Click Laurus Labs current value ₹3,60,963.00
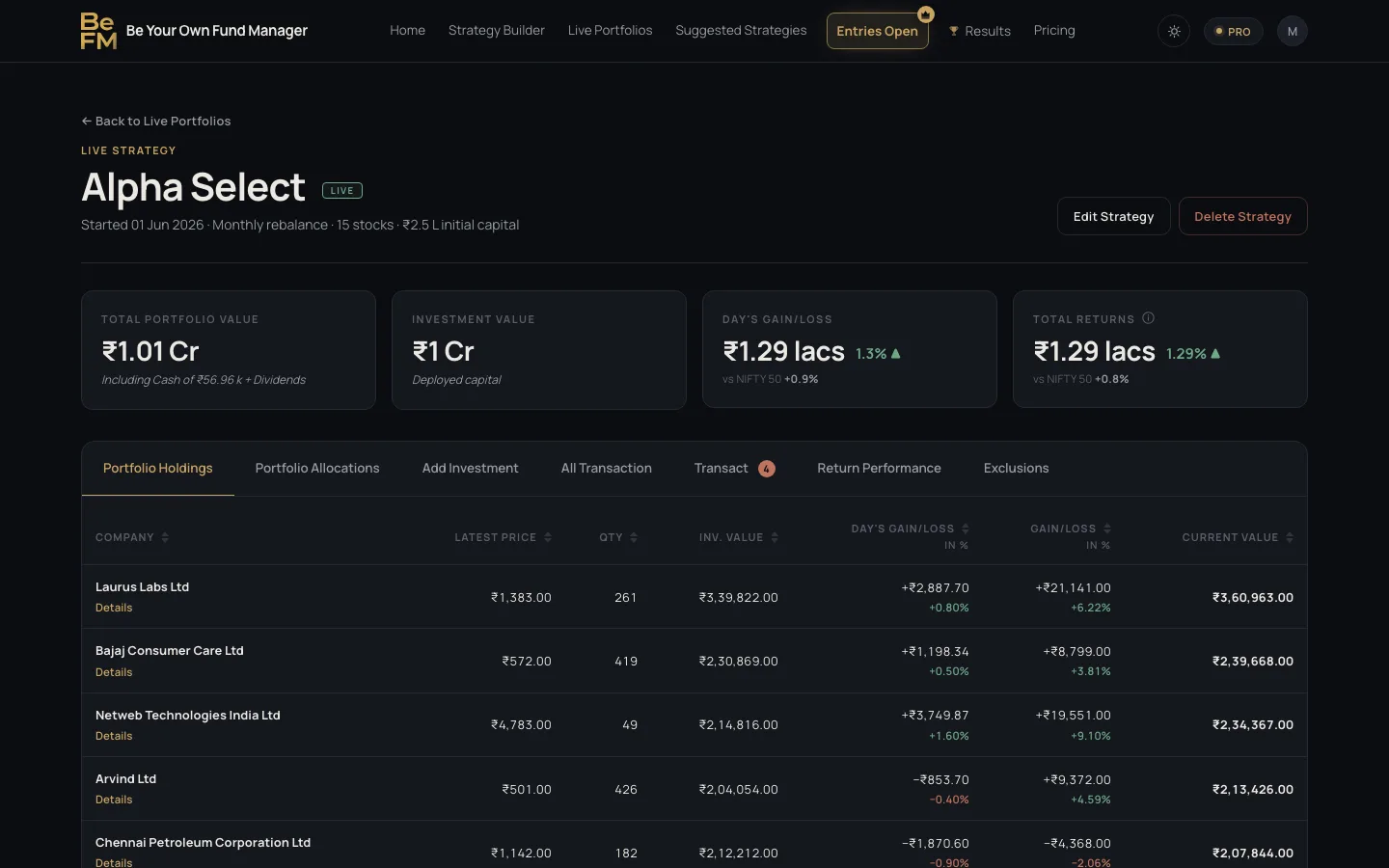Image resolution: width=1389 pixels, height=868 pixels. (x=1253, y=598)
